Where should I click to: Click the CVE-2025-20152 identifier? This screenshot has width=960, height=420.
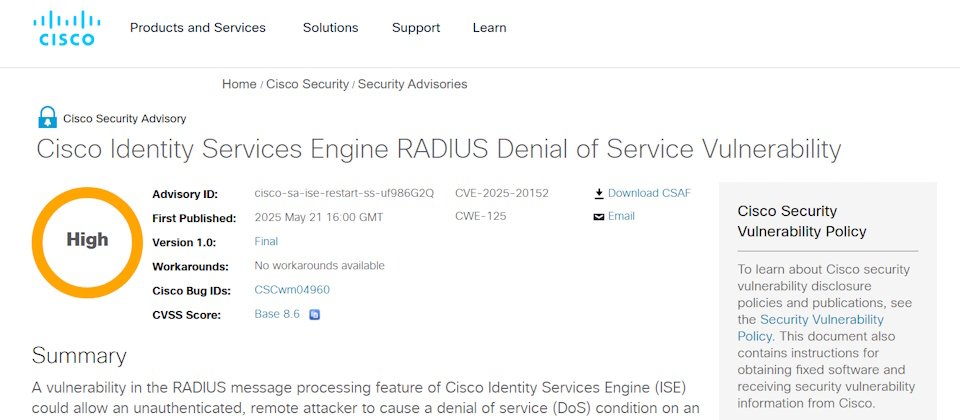[502, 193]
